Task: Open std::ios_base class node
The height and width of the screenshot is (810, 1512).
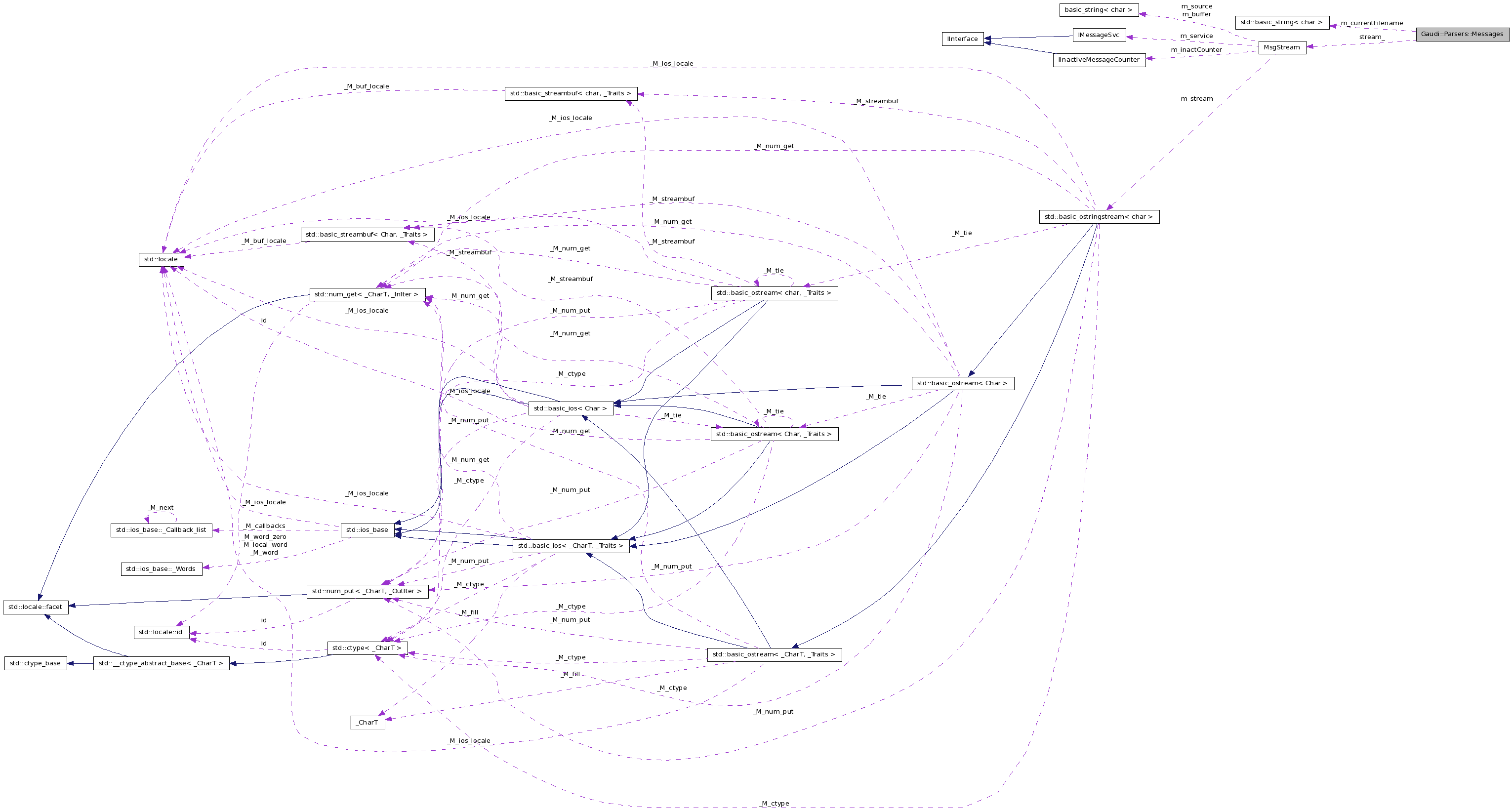Action: click(368, 529)
